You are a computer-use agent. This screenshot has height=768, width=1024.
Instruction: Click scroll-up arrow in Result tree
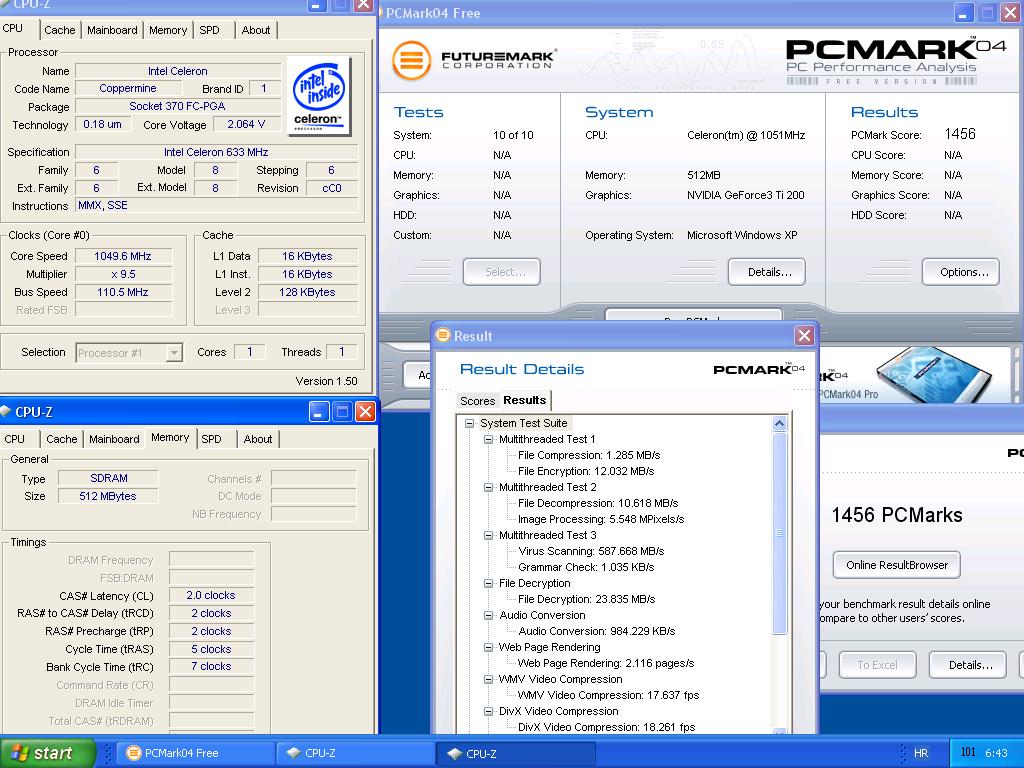pos(779,423)
